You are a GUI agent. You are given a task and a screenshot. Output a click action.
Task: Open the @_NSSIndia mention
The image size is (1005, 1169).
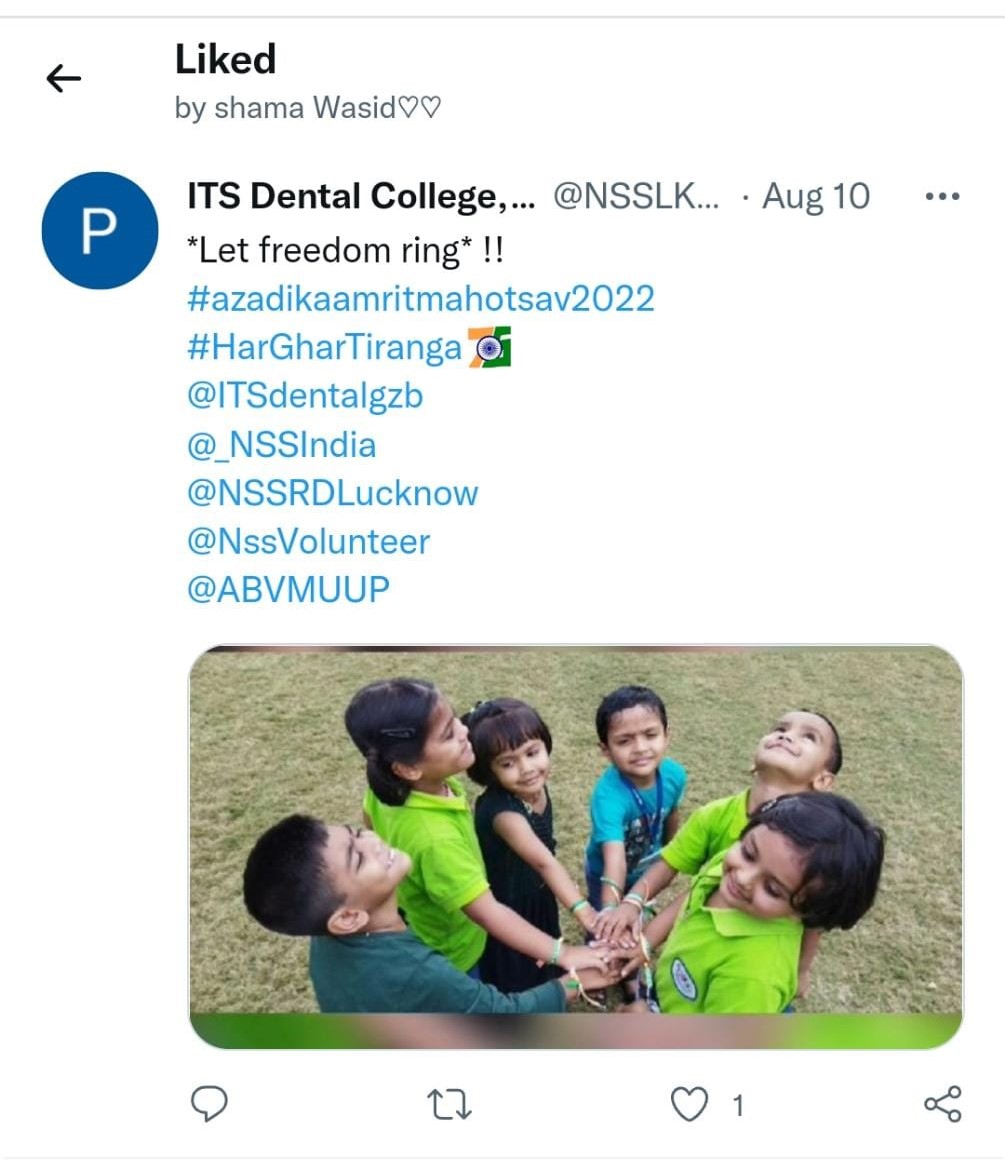[281, 445]
